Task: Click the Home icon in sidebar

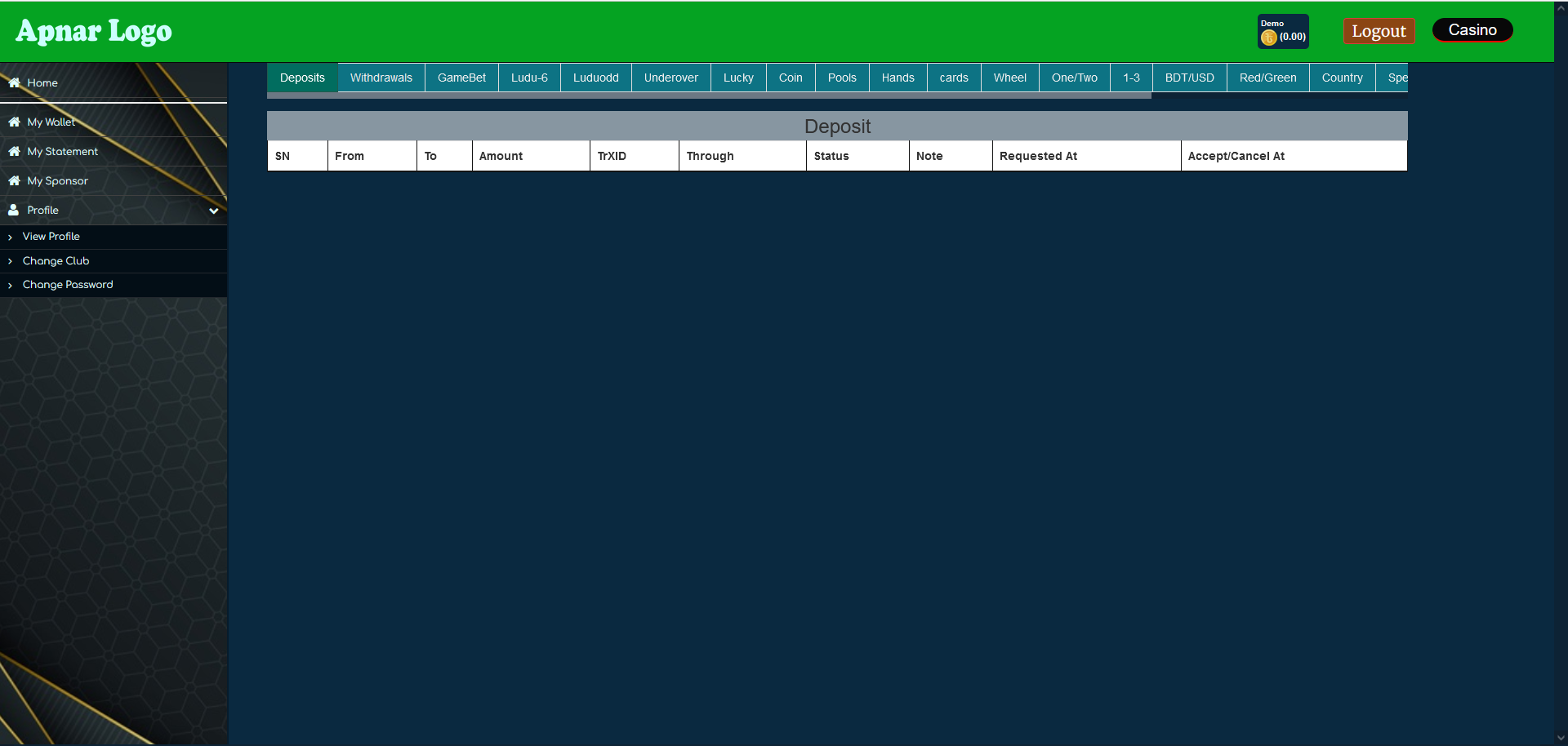Action: coord(14,82)
